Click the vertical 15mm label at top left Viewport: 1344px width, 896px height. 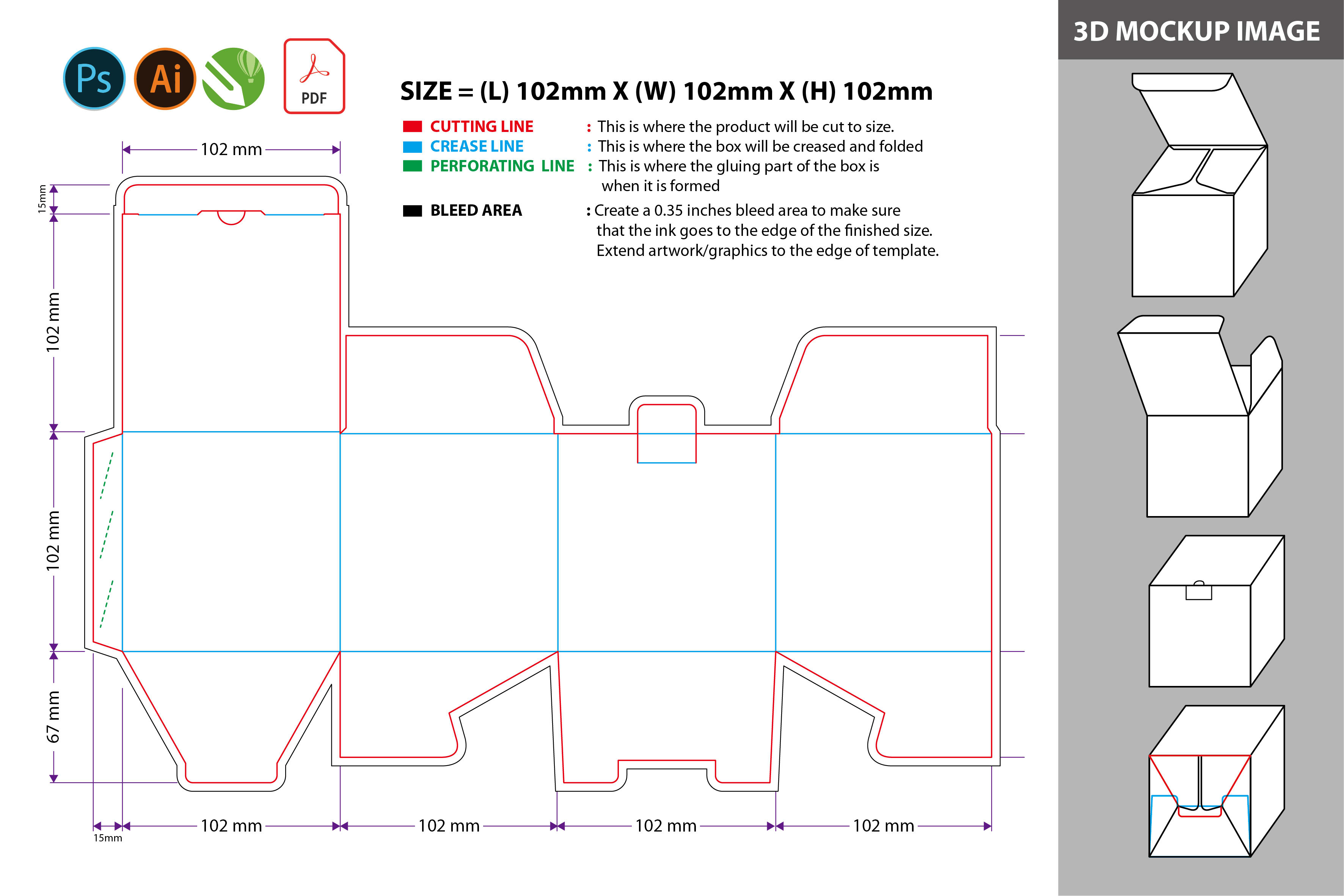42,199
